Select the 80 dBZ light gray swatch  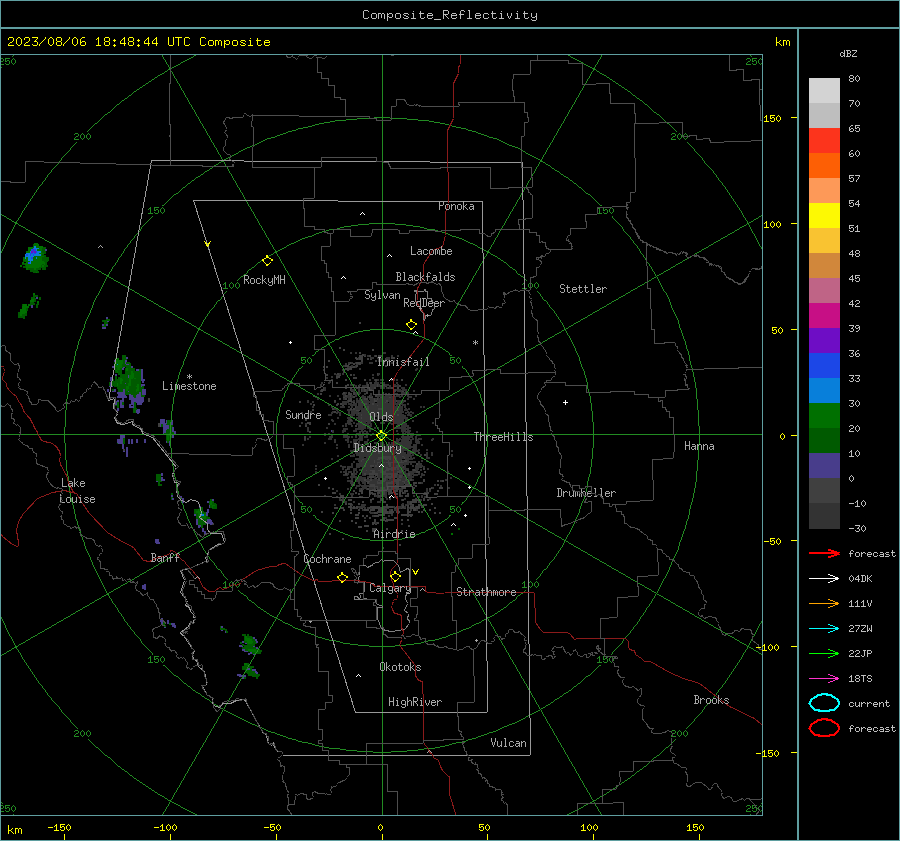coord(824,90)
